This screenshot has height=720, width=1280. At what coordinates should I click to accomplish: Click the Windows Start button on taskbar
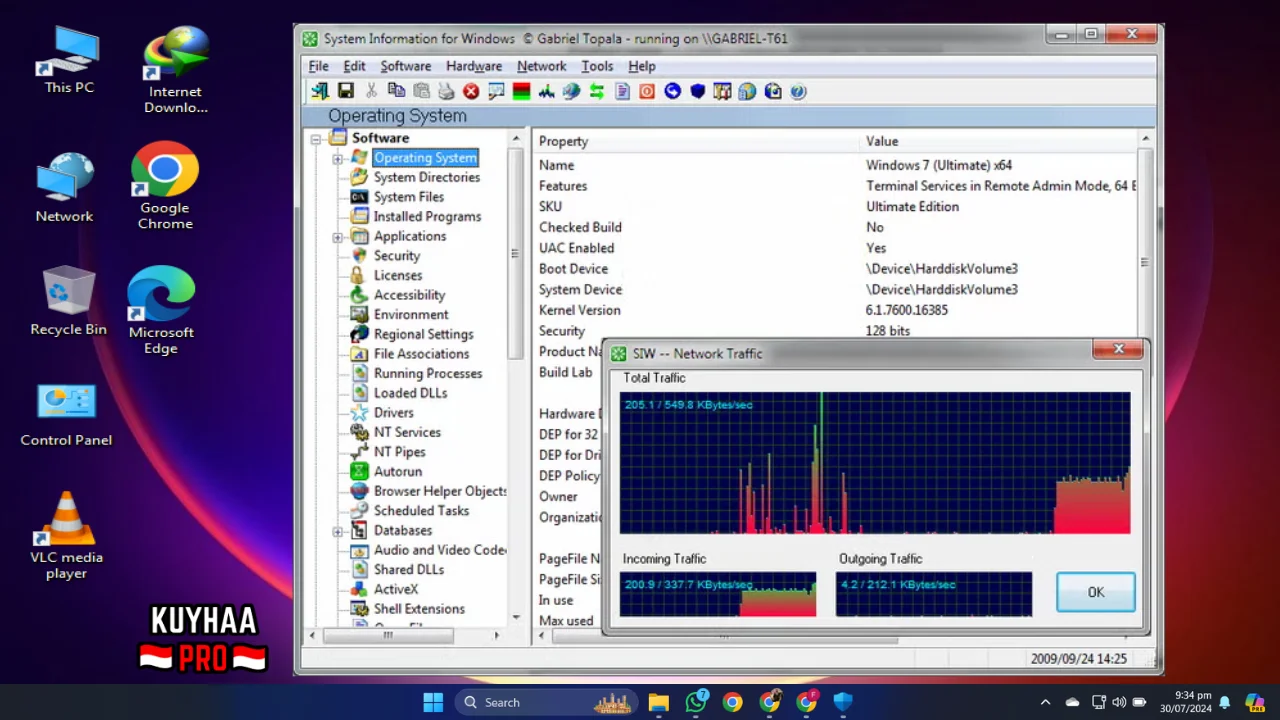point(433,702)
